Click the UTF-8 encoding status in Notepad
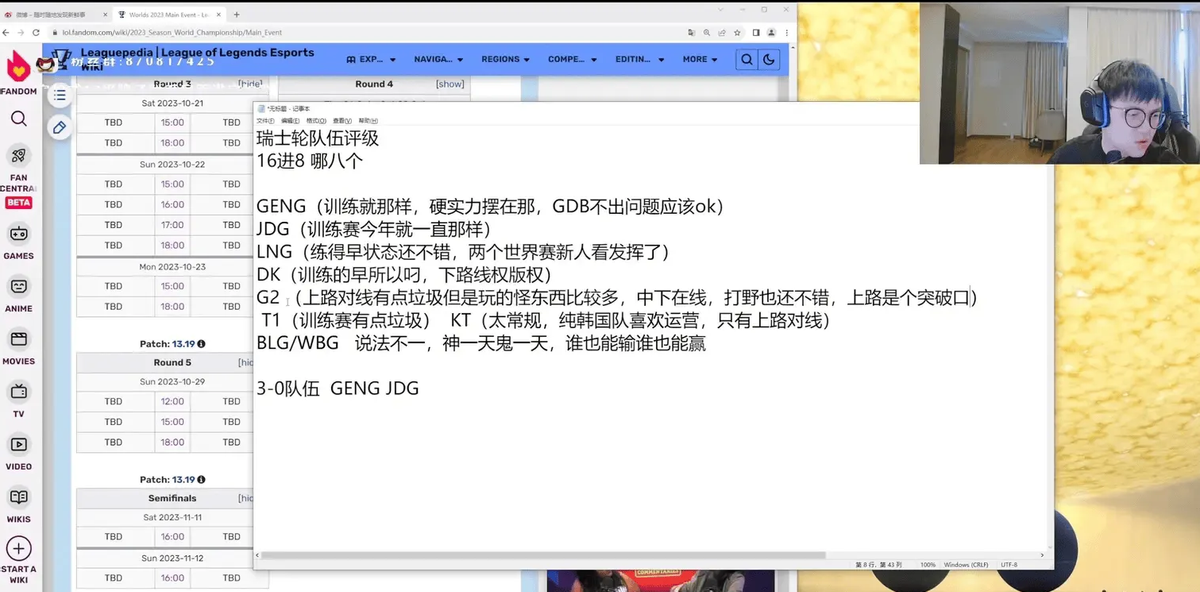 (x=1009, y=565)
